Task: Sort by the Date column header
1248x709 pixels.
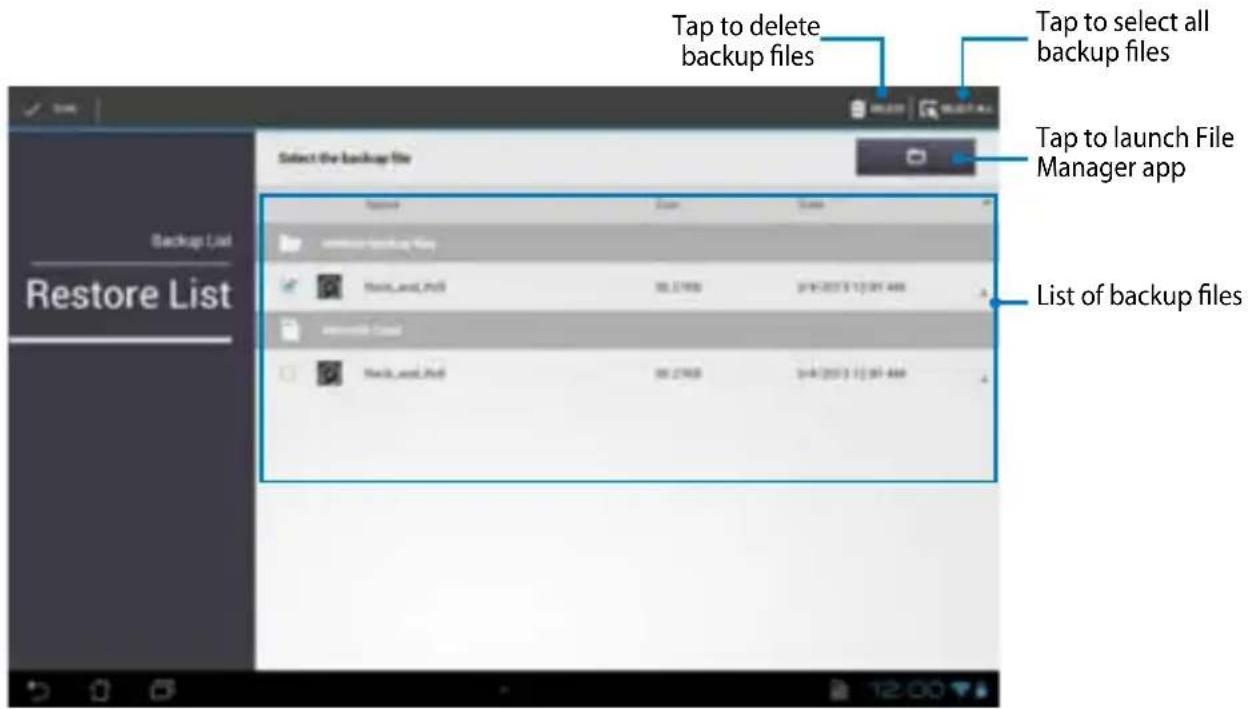Action: pos(812,205)
